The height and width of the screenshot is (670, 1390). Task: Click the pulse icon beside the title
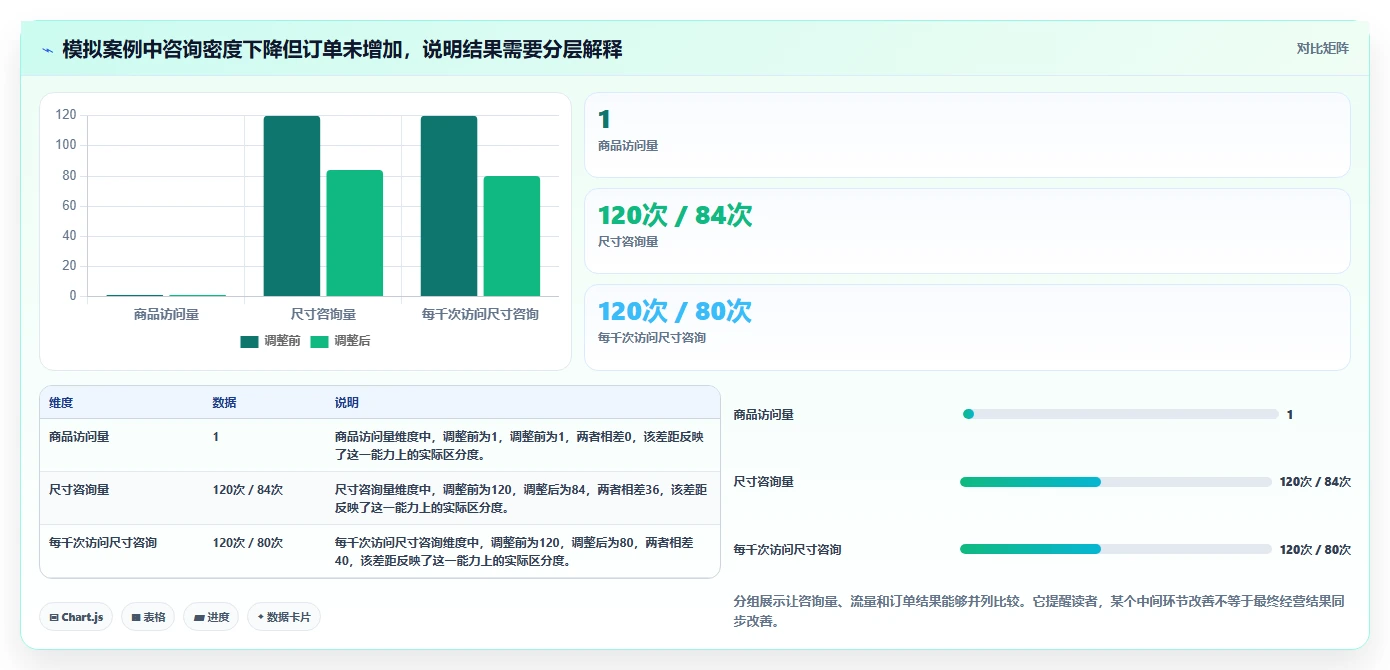click(x=48, y=50)
